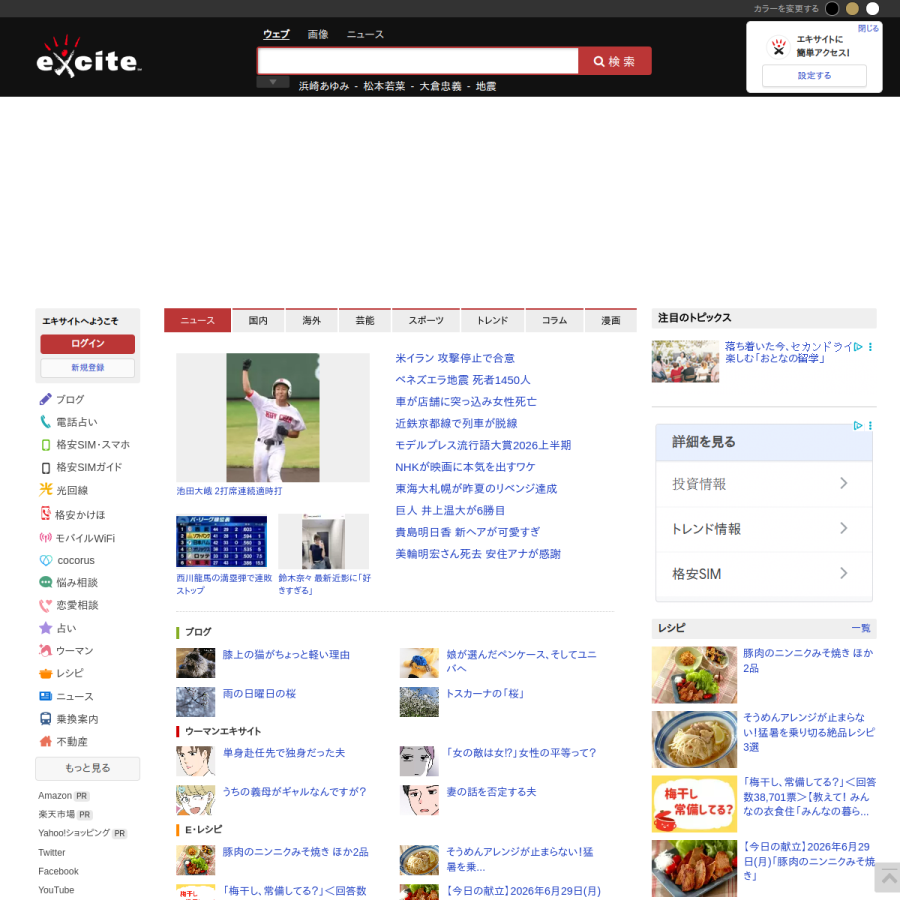
Task: Switch to the コラム news tab
Action: click(554, 320)
